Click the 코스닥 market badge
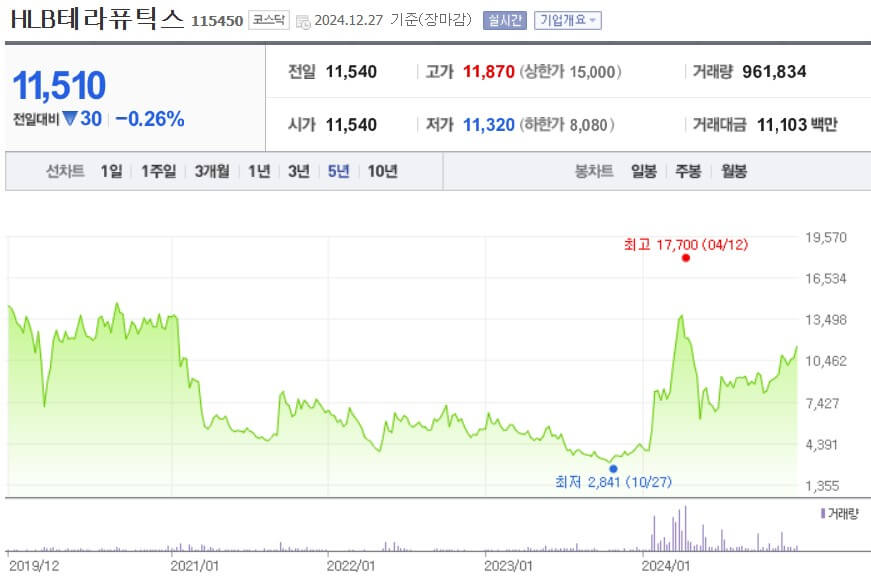The height and width of the screenshot is (586, 871). pyautogui.click(x=270, y=17)
